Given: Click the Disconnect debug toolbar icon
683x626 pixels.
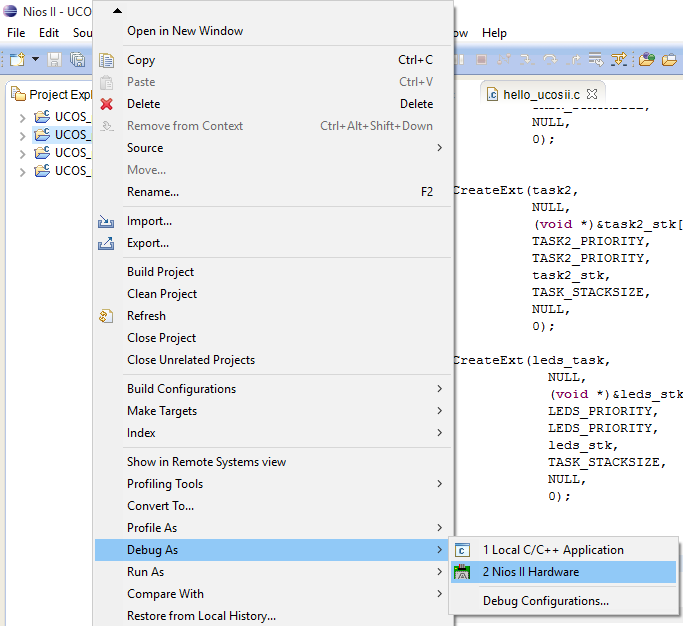Looking at the screenshot, I should tap(504, 59).
